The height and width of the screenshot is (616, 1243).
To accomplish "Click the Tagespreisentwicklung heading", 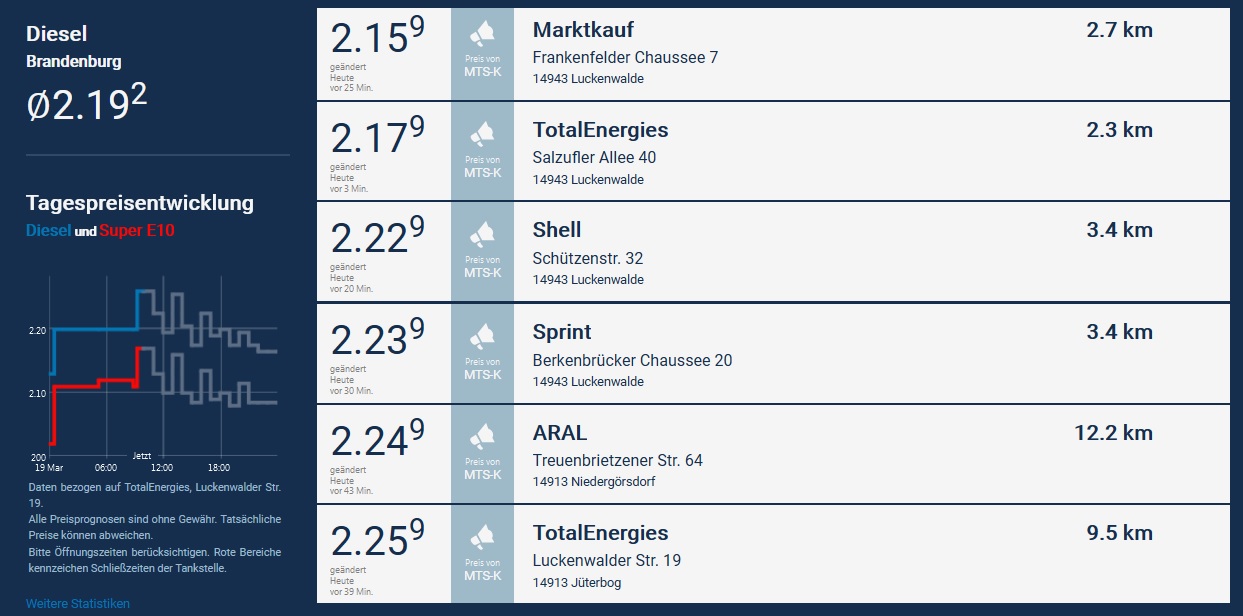I will click(140, 203).
